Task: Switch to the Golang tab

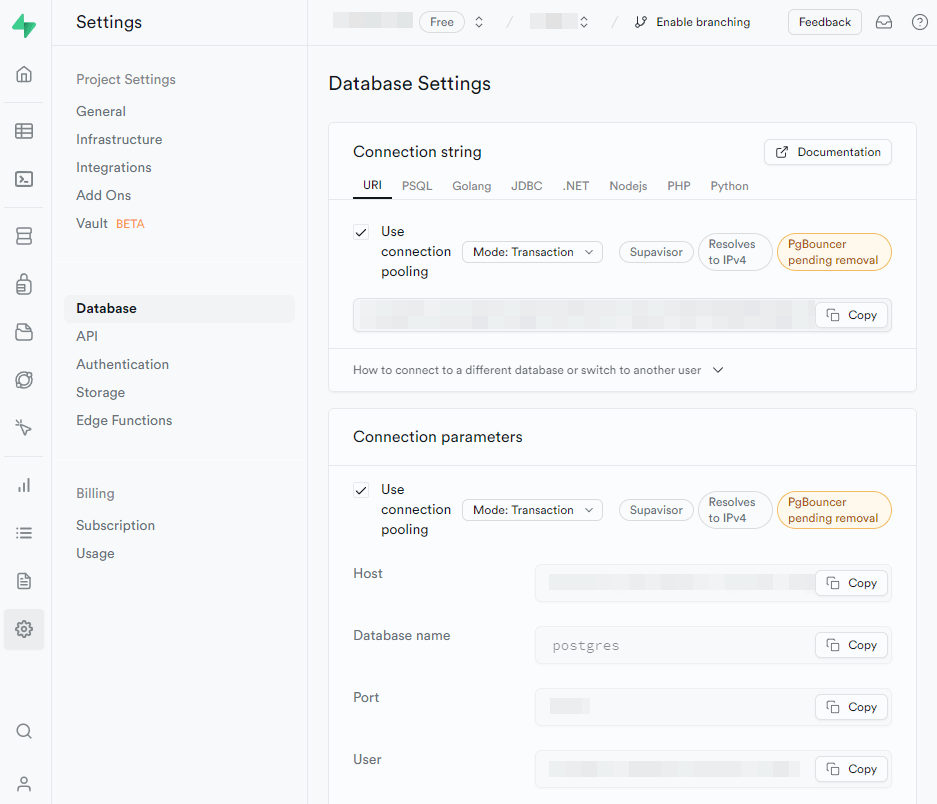Action: click(x=471, y=186)
